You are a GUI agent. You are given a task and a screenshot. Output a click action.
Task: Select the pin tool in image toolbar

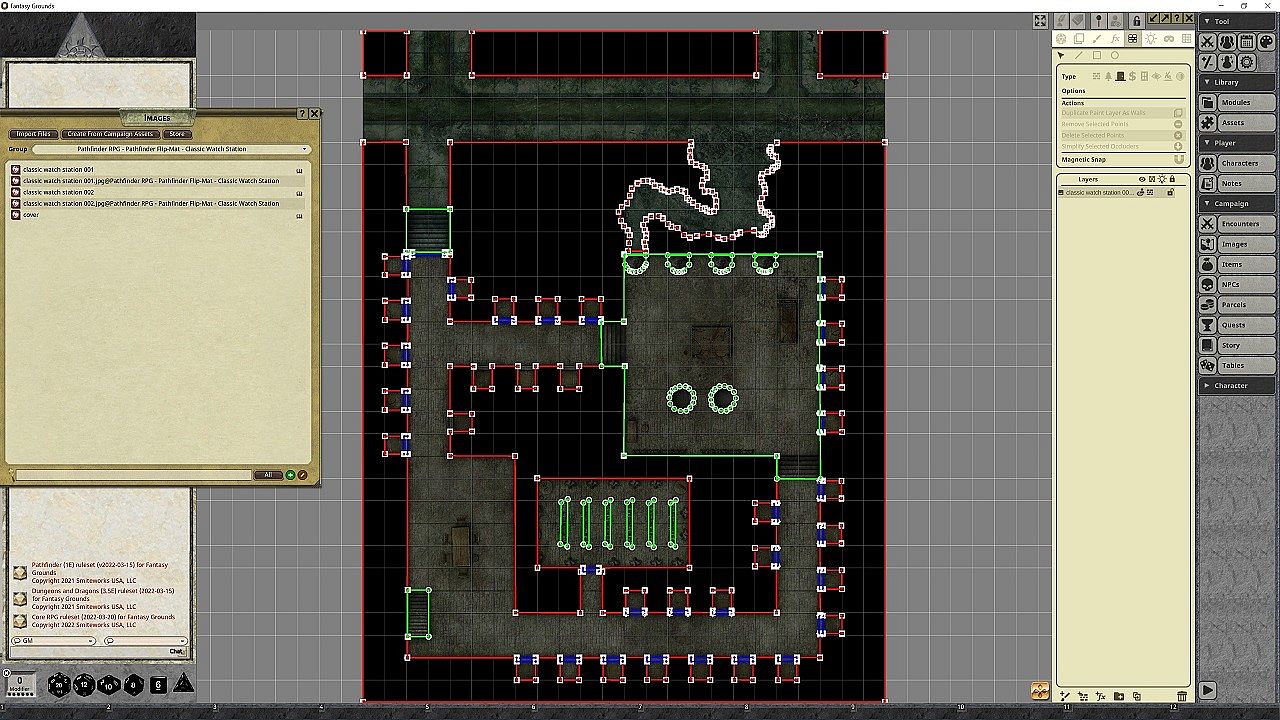pyautogui.click(x=1098, y=21)
